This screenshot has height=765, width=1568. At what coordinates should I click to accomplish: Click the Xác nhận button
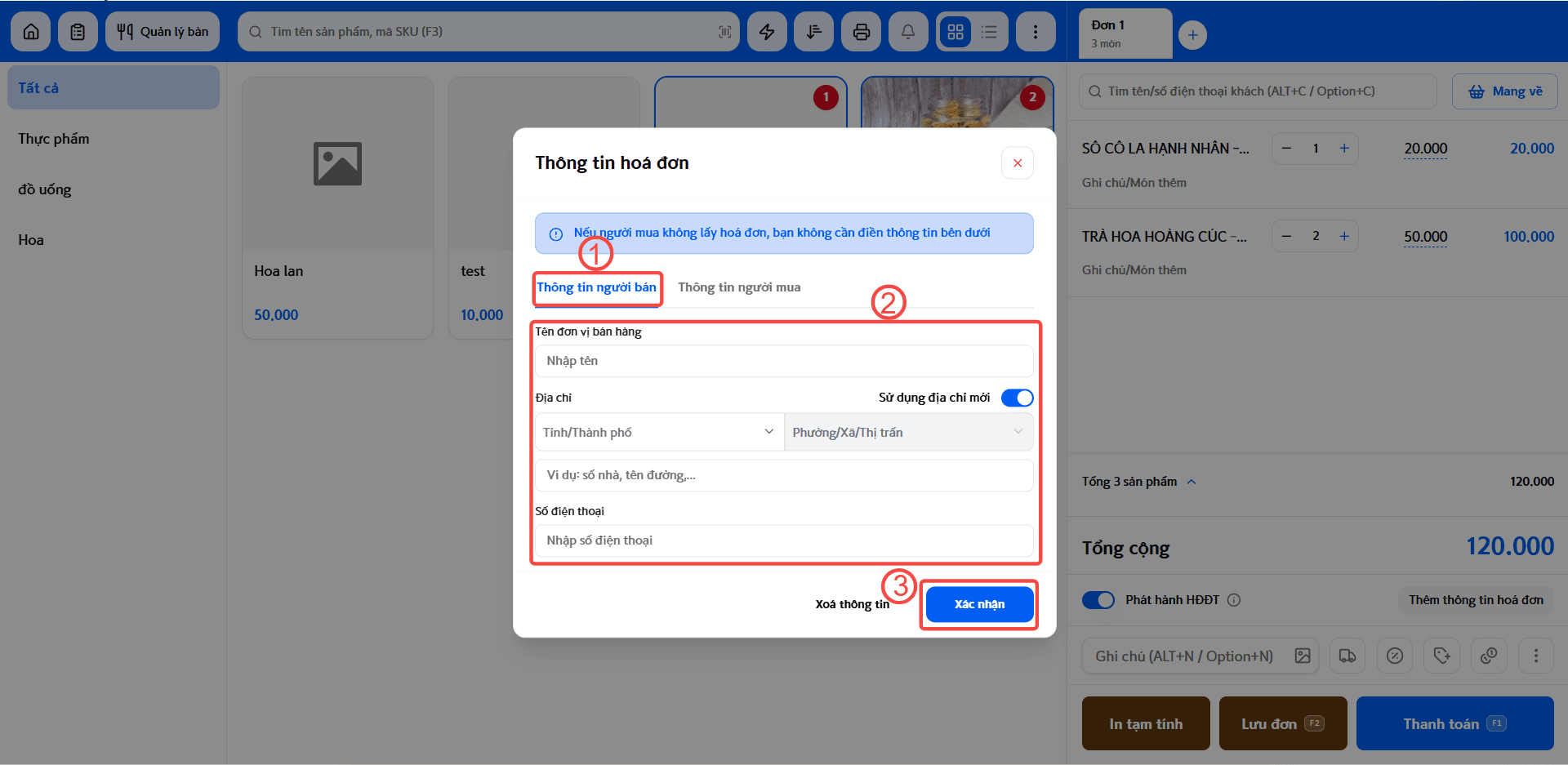pyautogui.click(x=979, y=604)
